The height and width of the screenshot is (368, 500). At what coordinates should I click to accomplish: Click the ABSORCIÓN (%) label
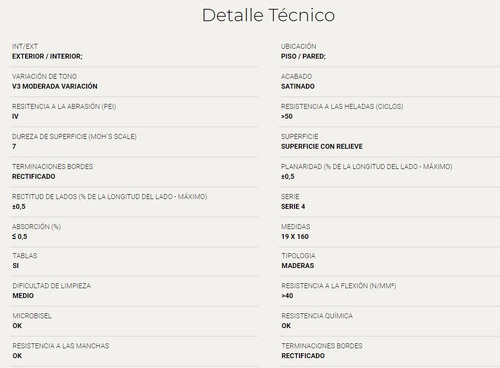tap(36, 226)
